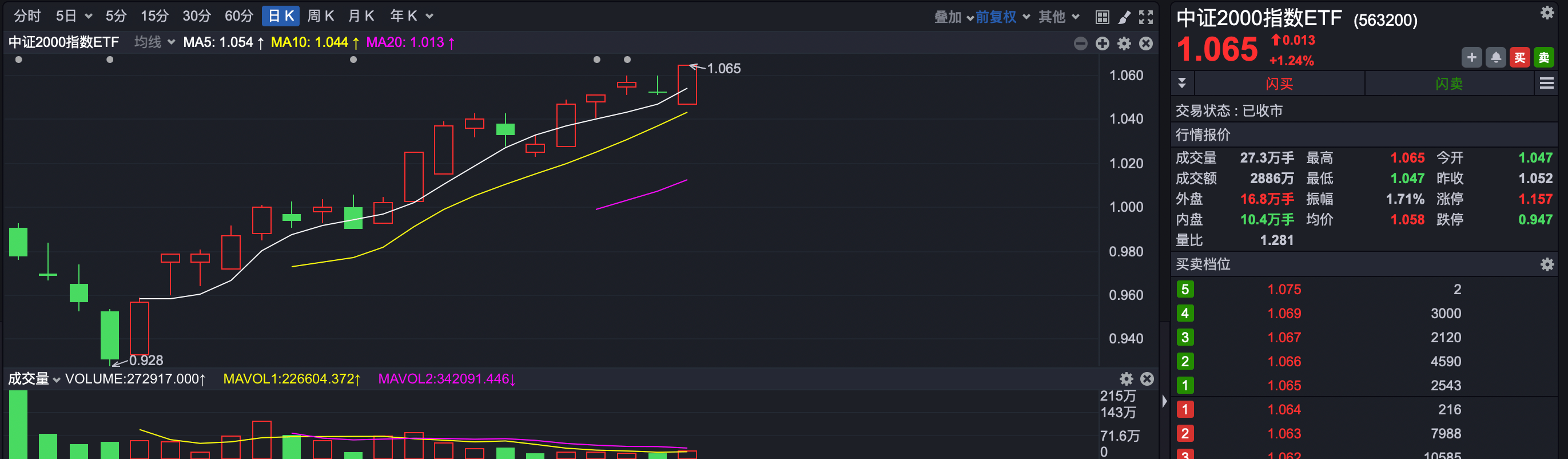The image size is (1568, 459).
Task: Open the hamburger menu beside 闪卖
Action: tap(1547, 84)
